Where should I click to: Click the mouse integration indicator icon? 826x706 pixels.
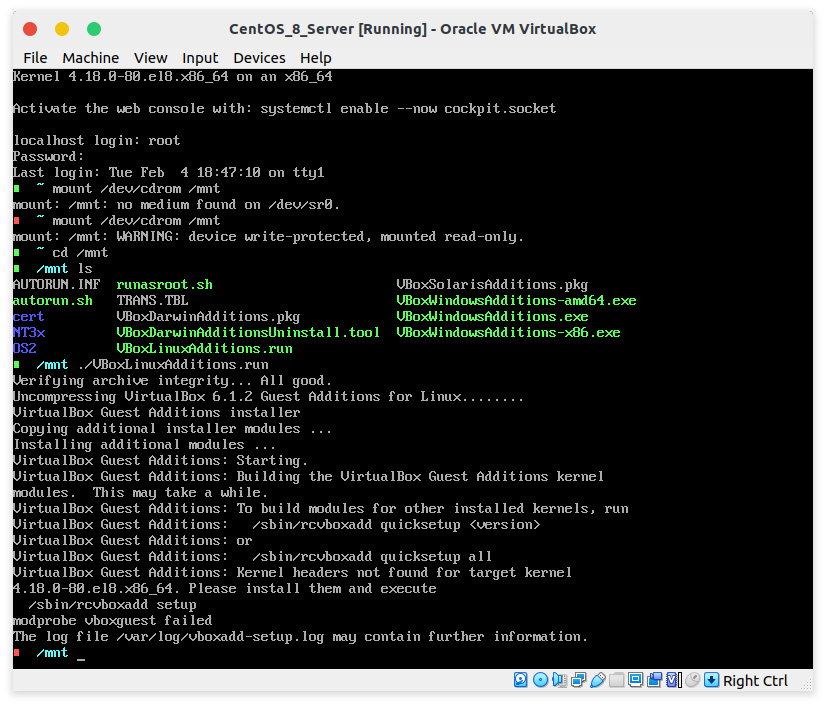tap(693, 680)
